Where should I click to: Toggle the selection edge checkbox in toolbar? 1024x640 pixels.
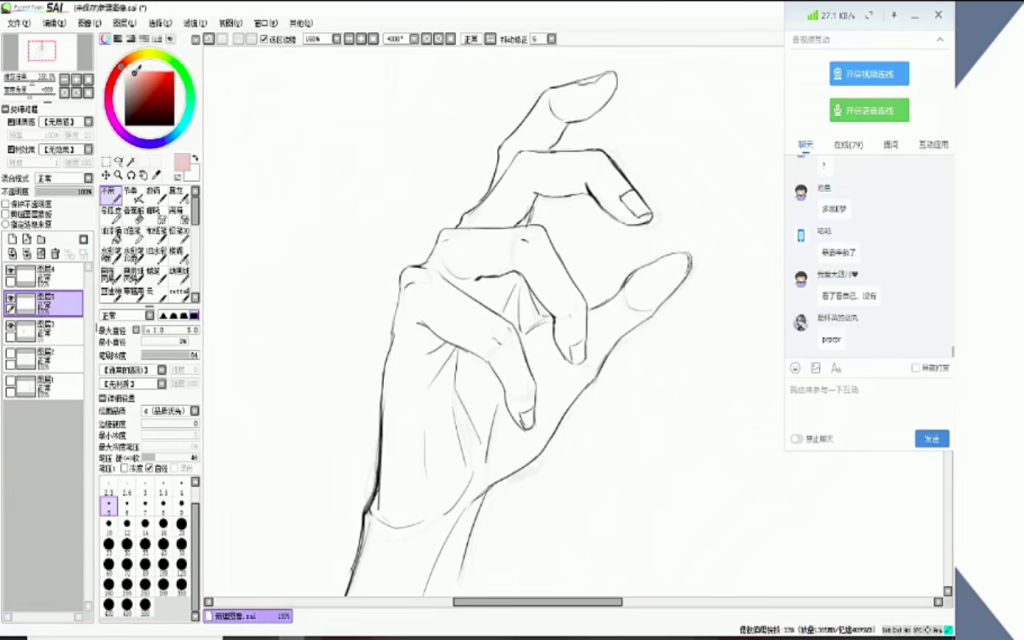pyautogui.click(x=264, y=39)
